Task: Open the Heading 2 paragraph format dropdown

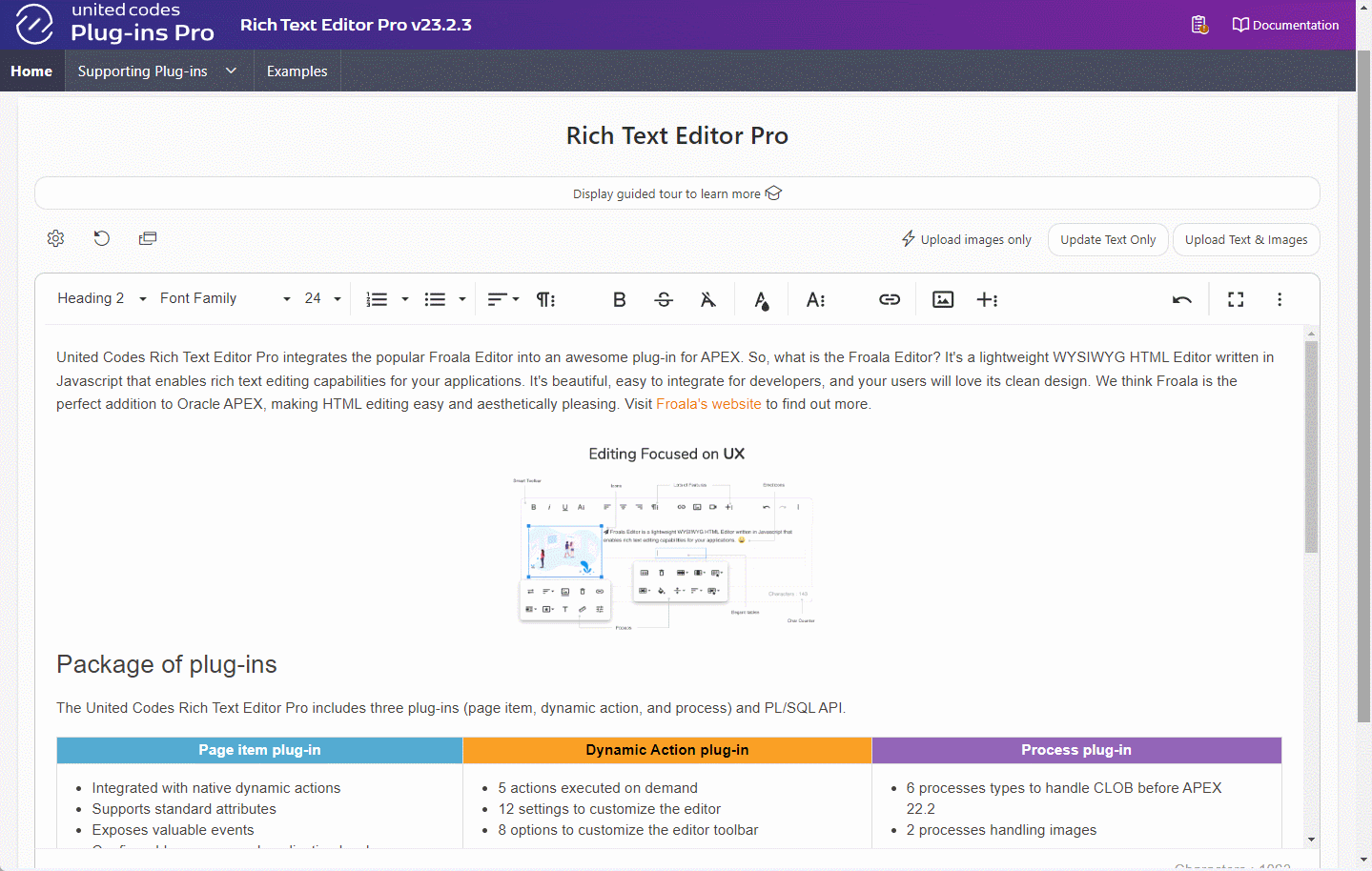Action: [x=102, y=298]
